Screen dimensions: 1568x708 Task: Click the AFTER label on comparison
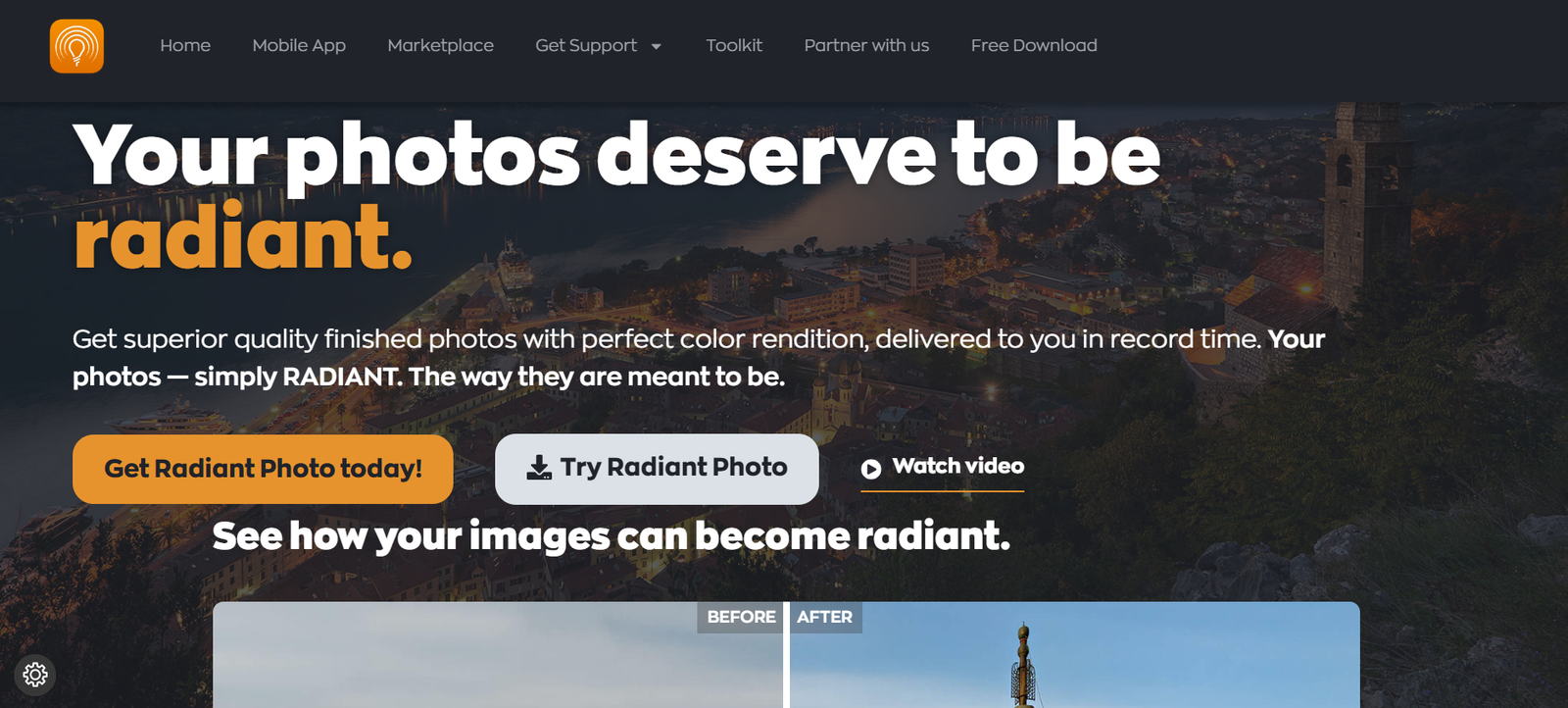point(825,617)
